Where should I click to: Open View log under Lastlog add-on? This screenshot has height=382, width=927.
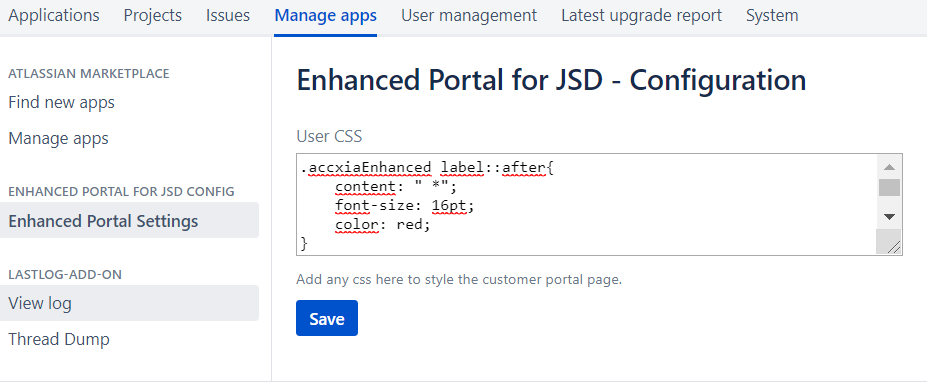[129, 303]
